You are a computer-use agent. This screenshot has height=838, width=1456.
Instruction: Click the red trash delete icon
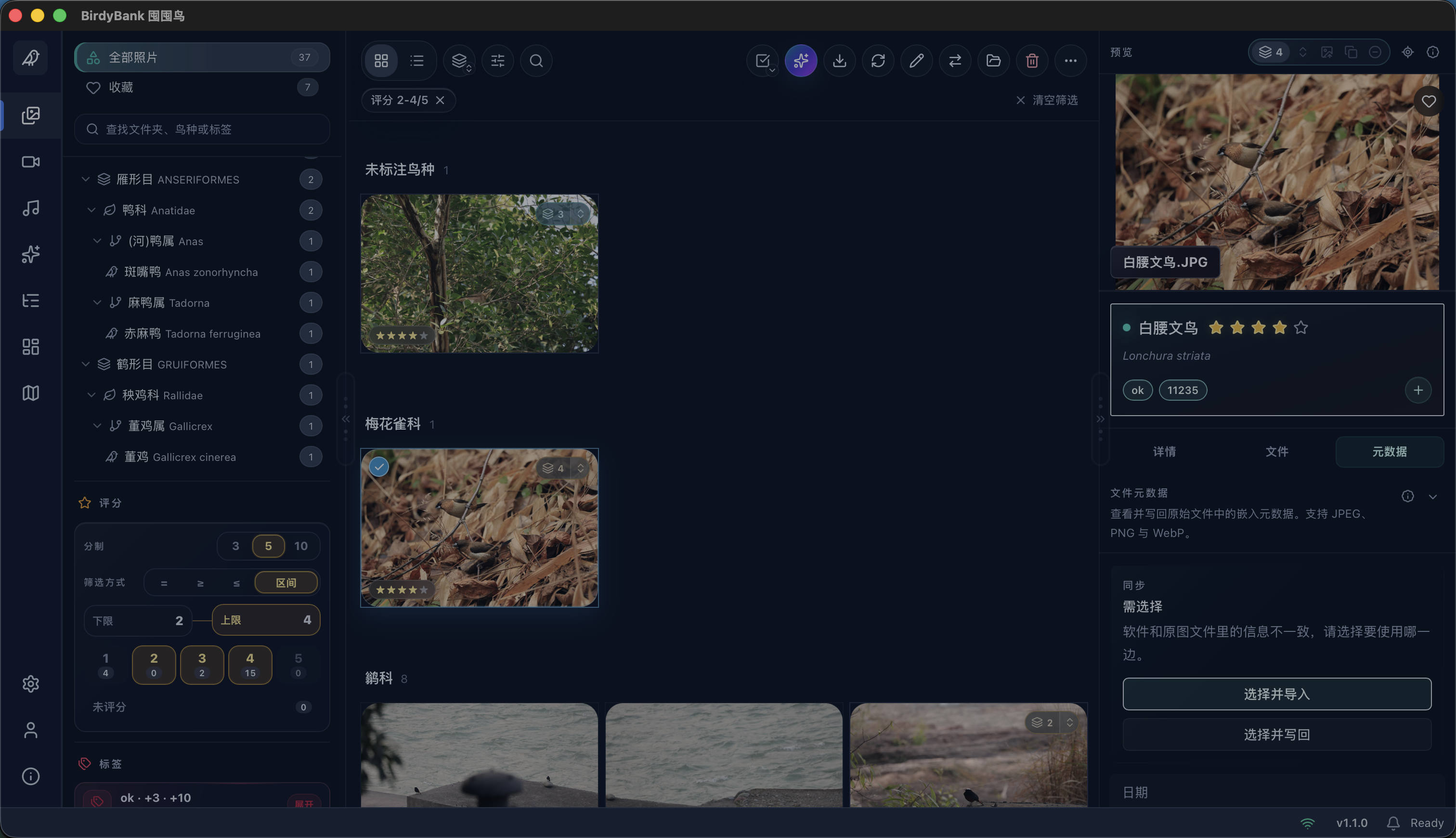point(1032,60)
